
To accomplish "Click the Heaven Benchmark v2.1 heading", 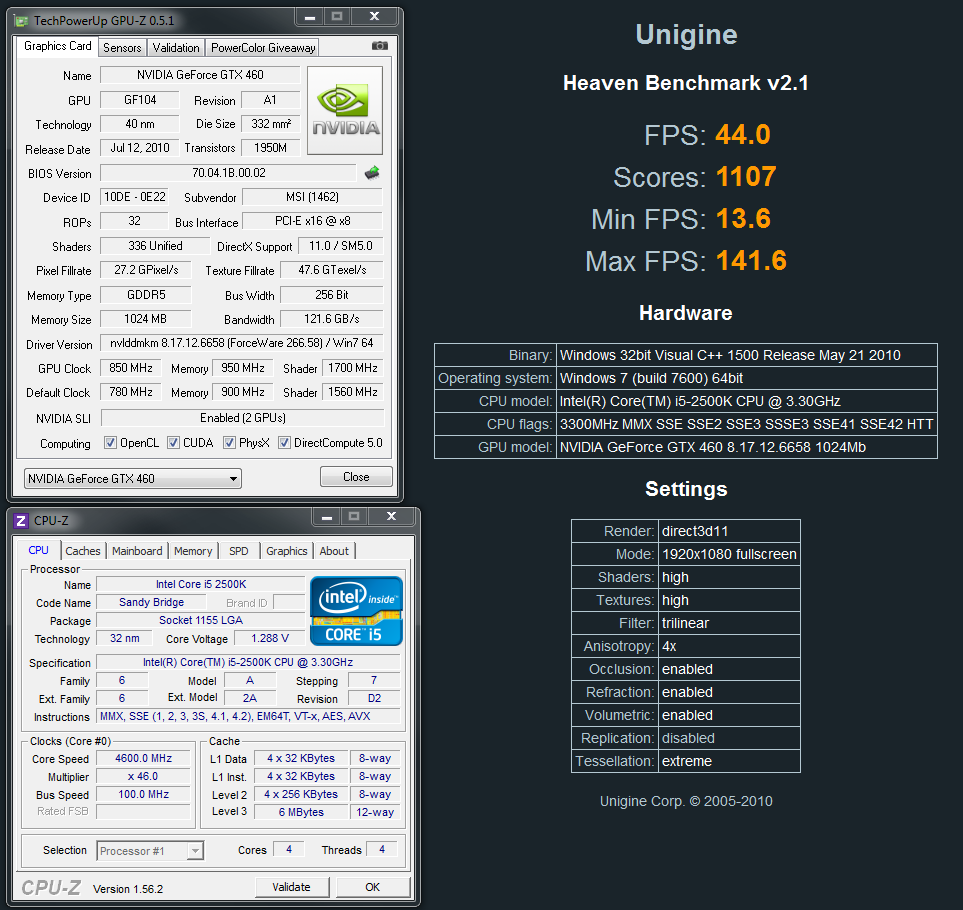I will [x=686, y=83].
